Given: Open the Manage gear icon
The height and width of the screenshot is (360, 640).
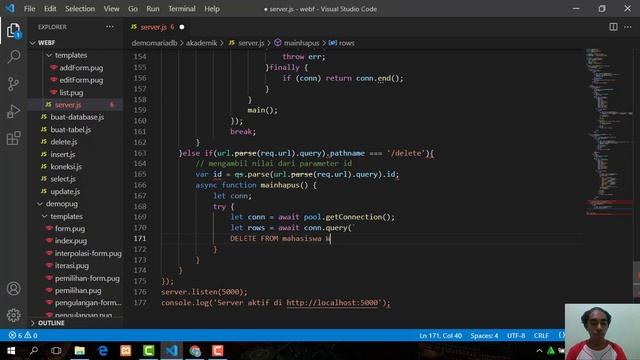Looking at the screenshot, I should [x=13, y=315].
